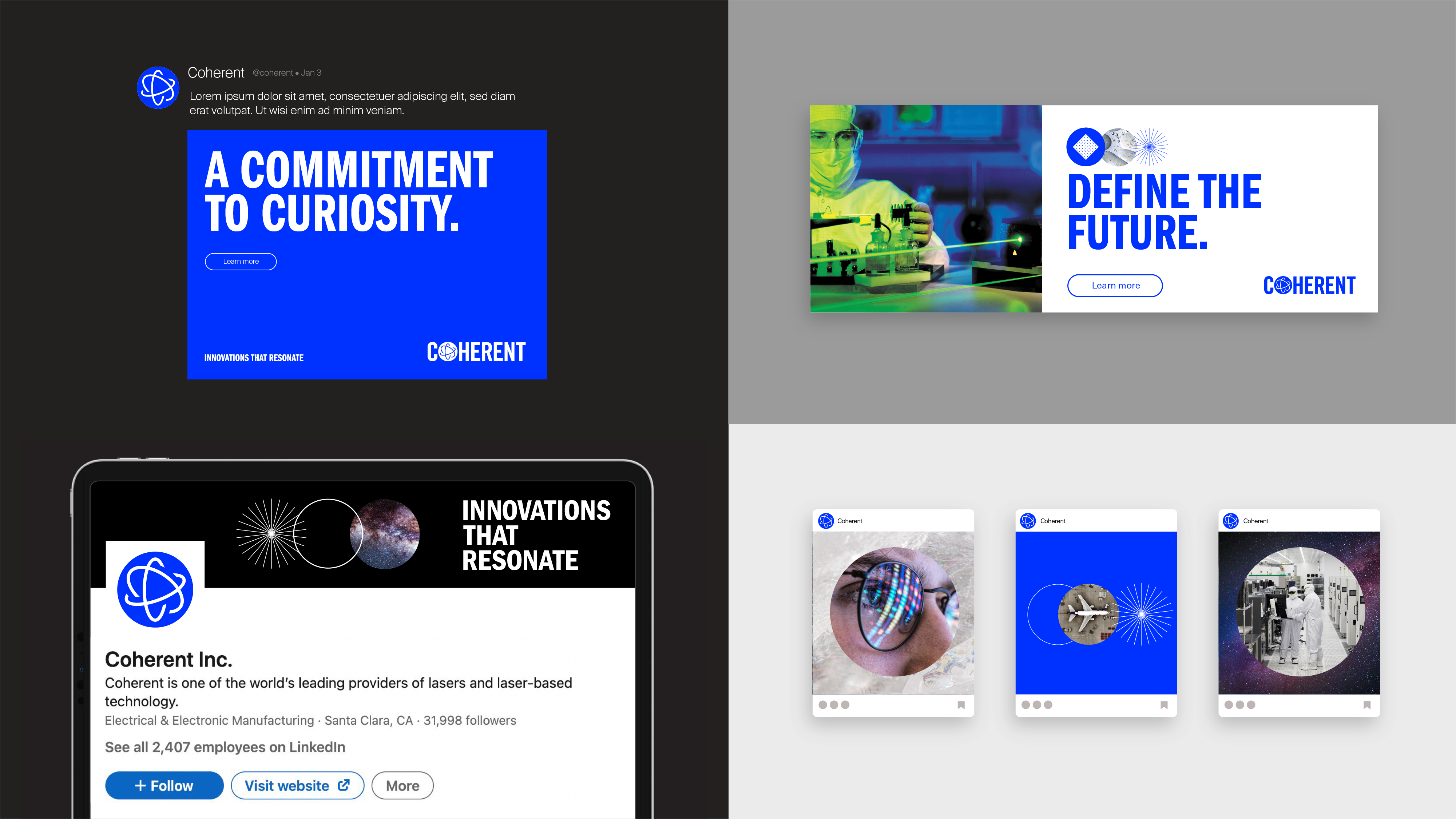Click the Coherent avatar on the glasses post card
The height and width of the screenshot is (819, 1456).
click(826, 521)
